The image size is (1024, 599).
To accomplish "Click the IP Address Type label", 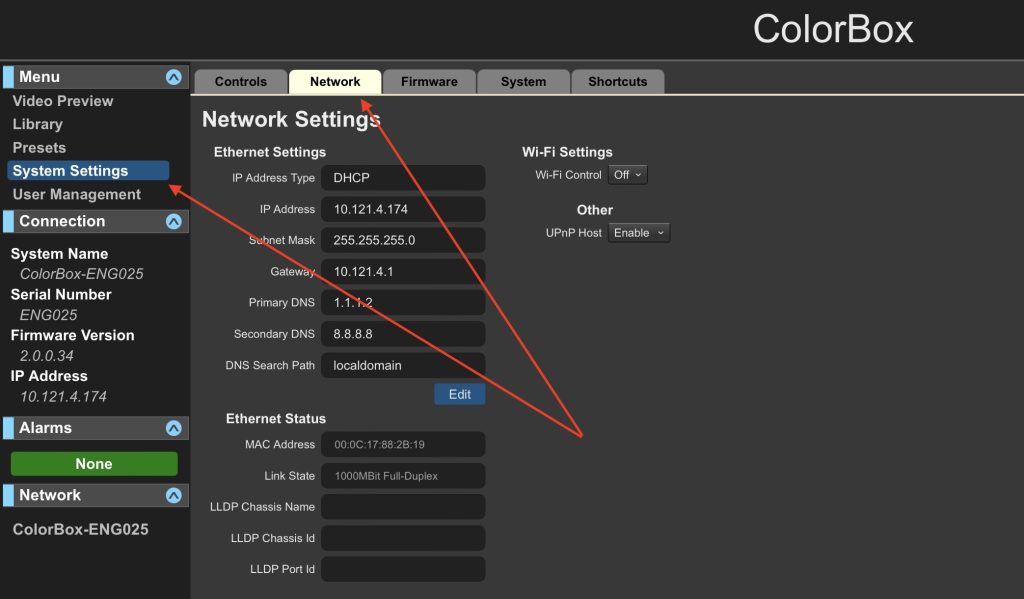I will [x=273, y=178].
